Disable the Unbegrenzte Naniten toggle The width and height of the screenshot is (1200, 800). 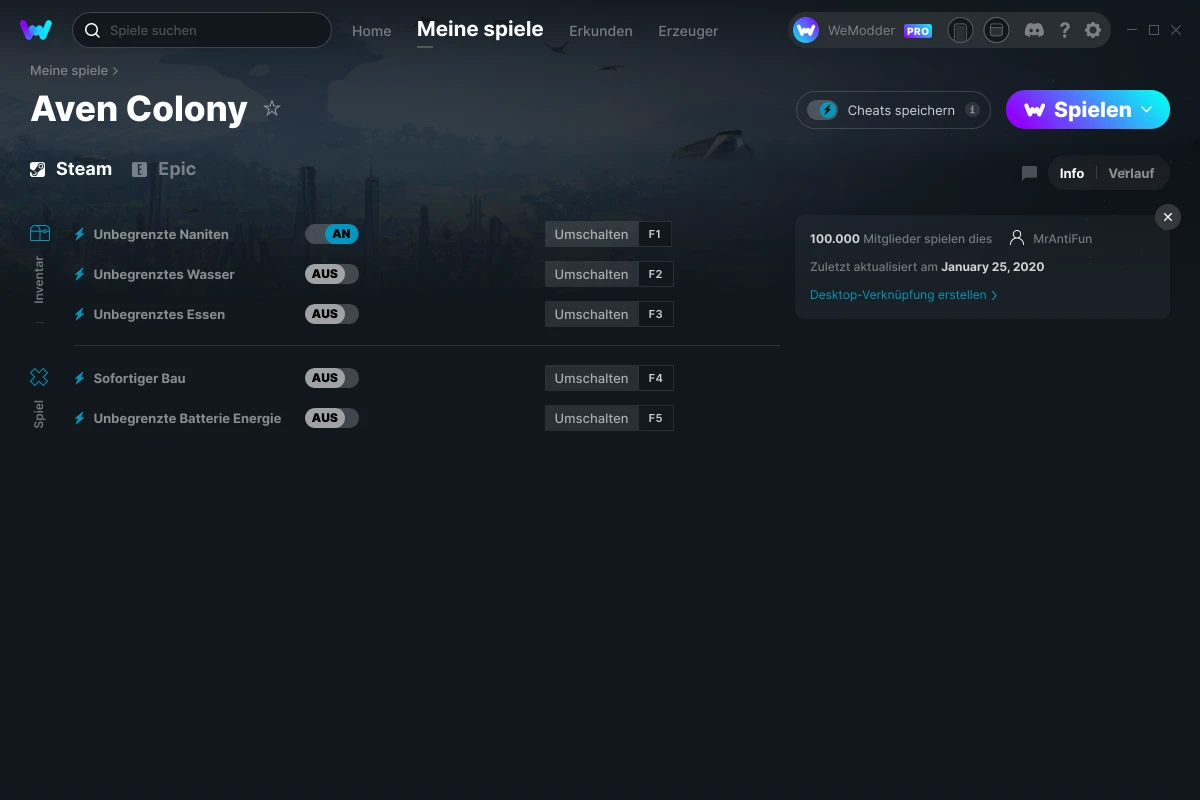pos(332,234)
